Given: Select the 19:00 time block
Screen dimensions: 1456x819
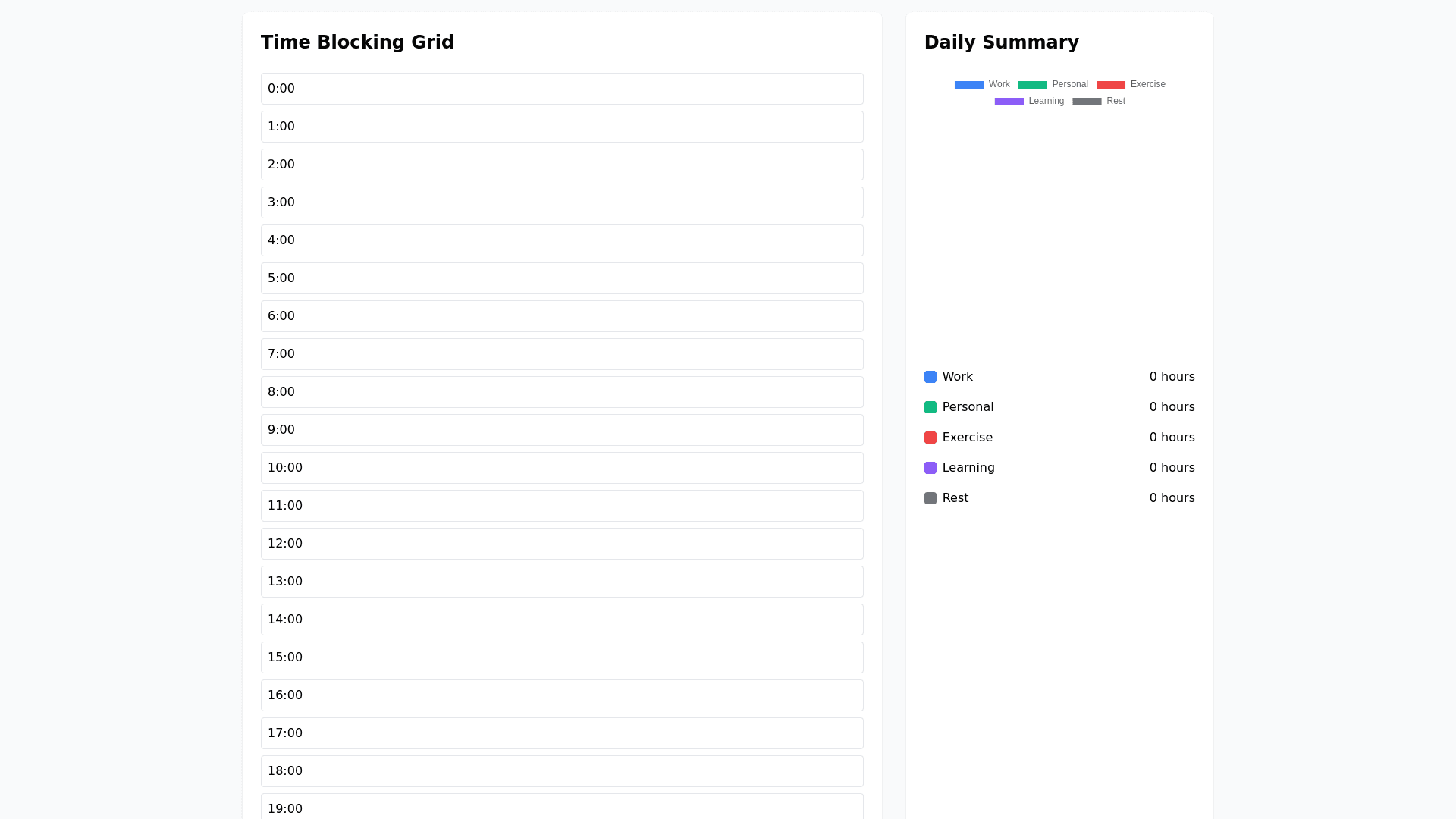Looking at the screenshot, I should (x=562, y=807).
